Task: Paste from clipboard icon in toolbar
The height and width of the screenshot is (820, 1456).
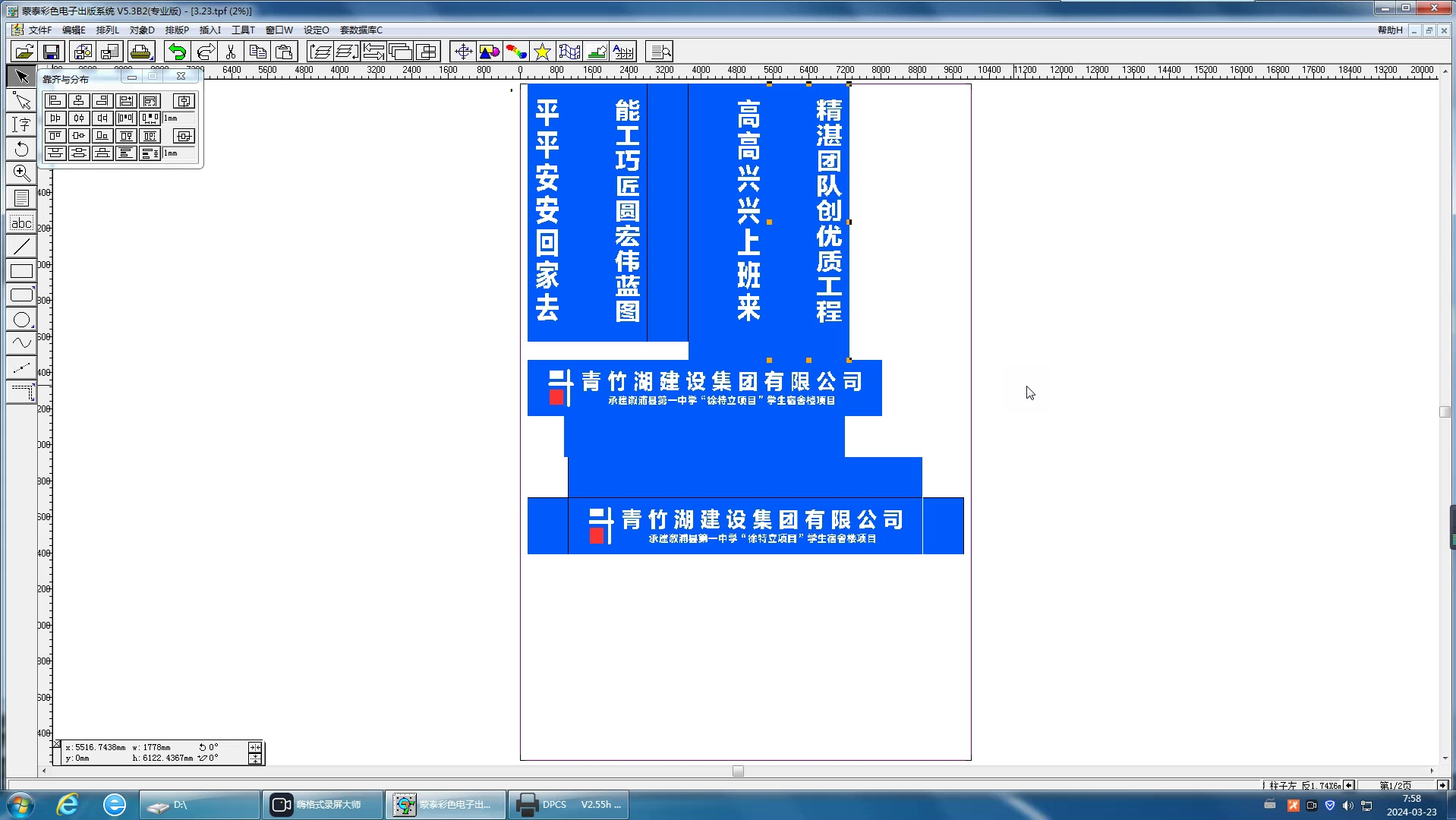Action: coord(285,52)
